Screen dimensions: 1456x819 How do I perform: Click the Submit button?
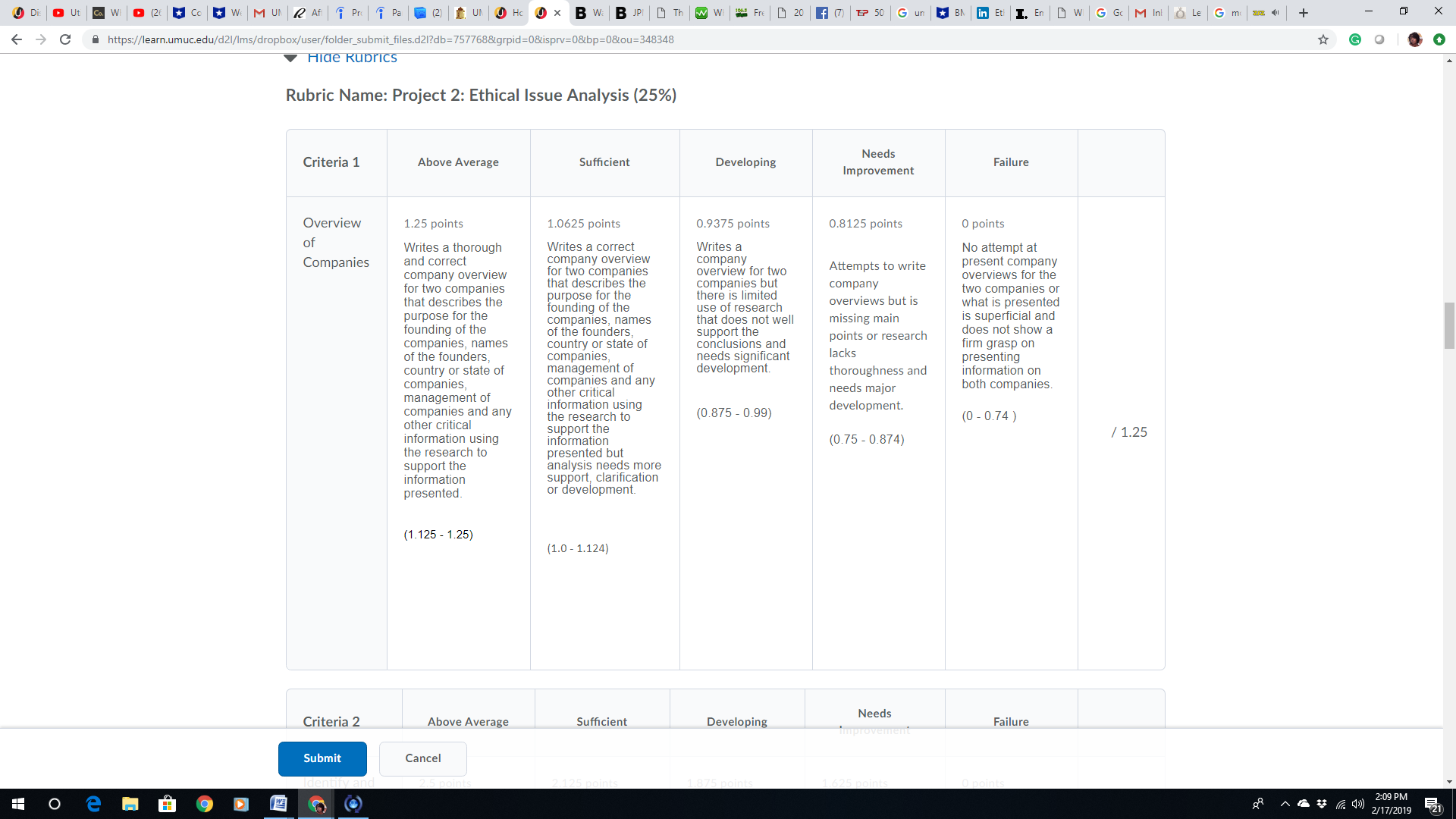(x=322, y=758)
